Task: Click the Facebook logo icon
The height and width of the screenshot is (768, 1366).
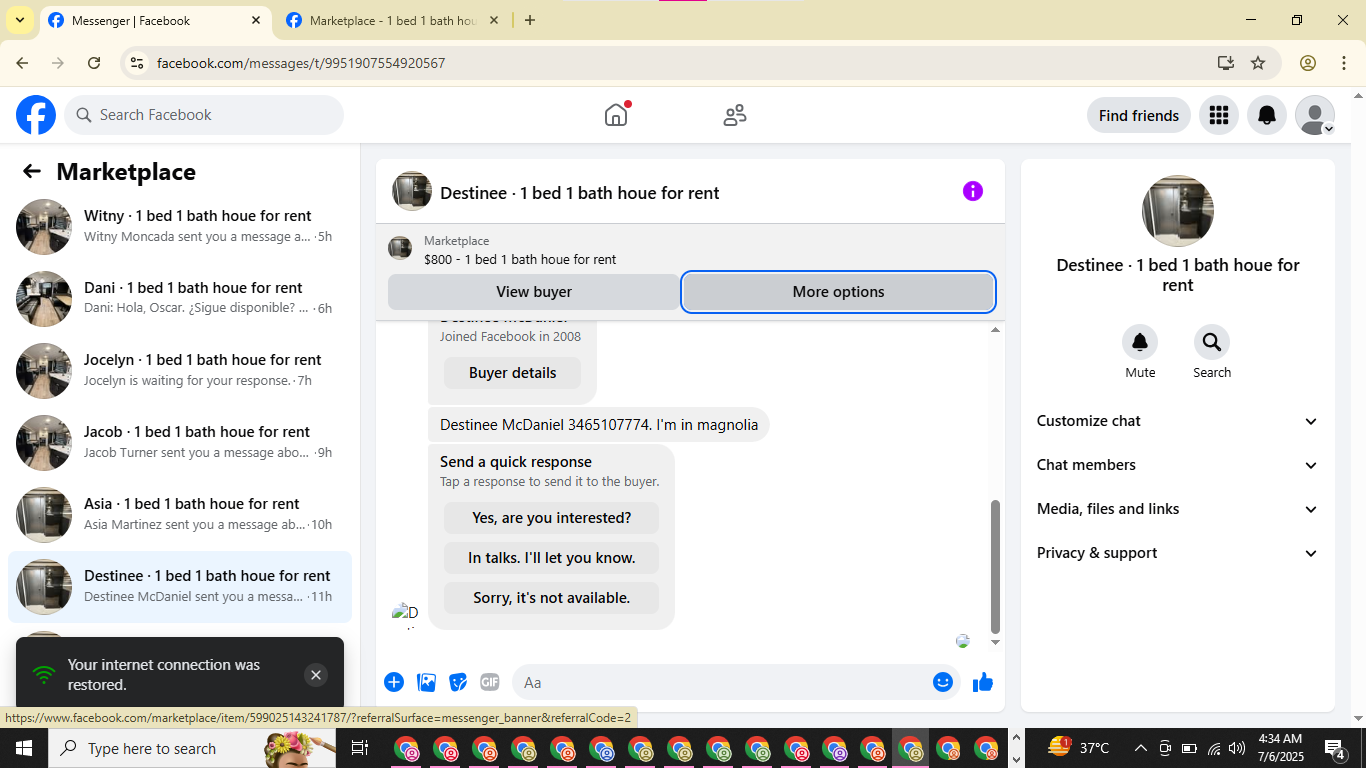Action: tap(36, 115)
